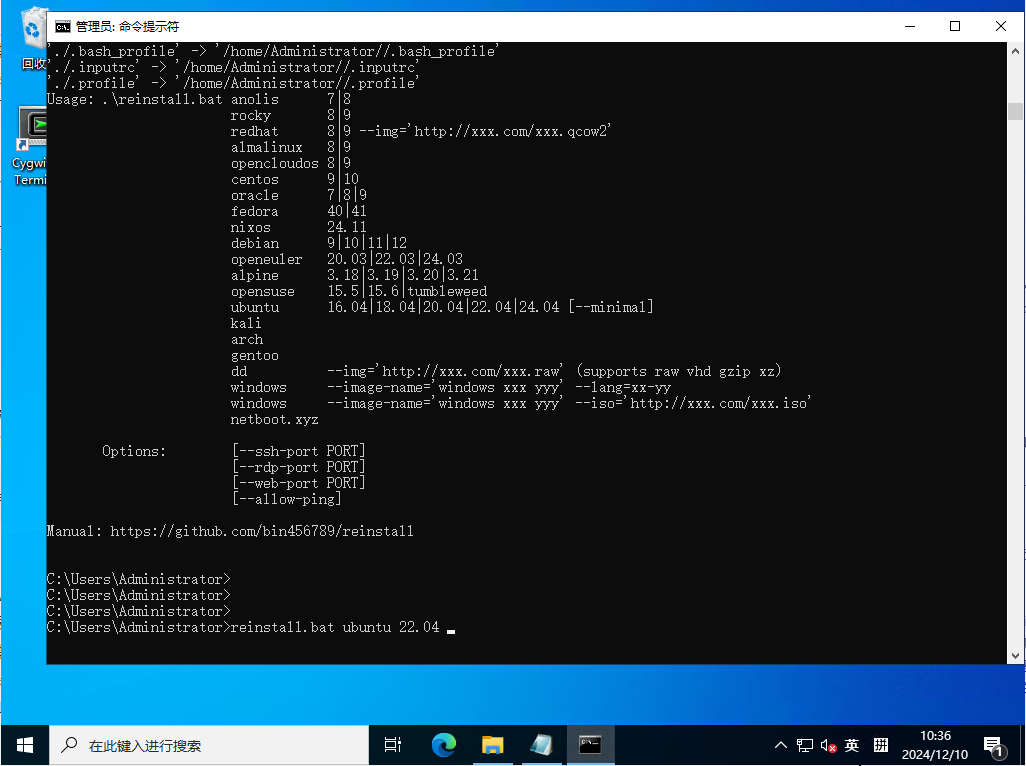Open the clock showing 10:36

coord(935,745)
